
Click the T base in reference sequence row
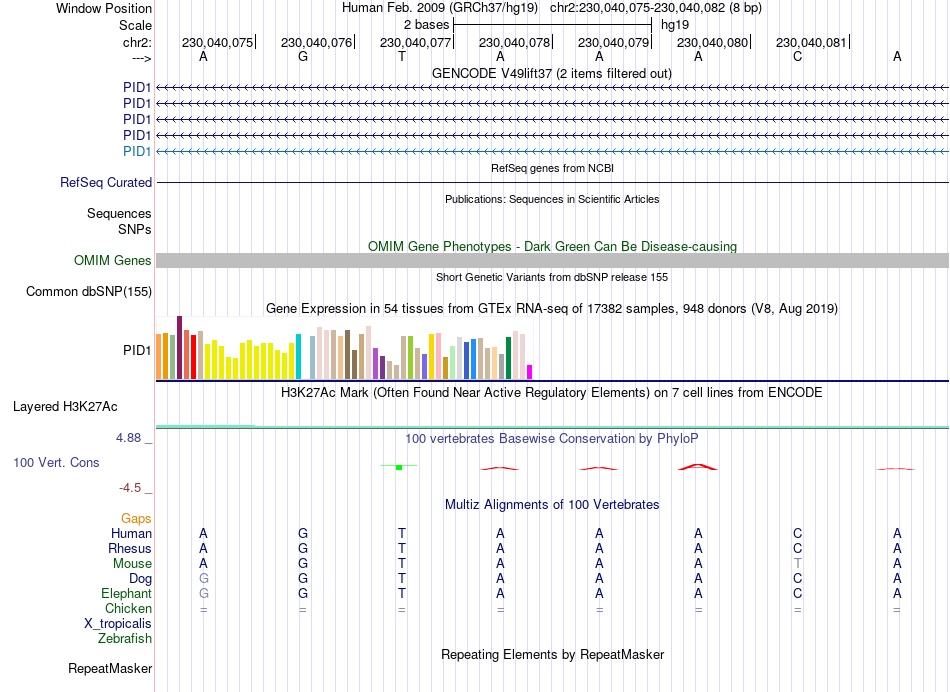(x=402, y=56)
